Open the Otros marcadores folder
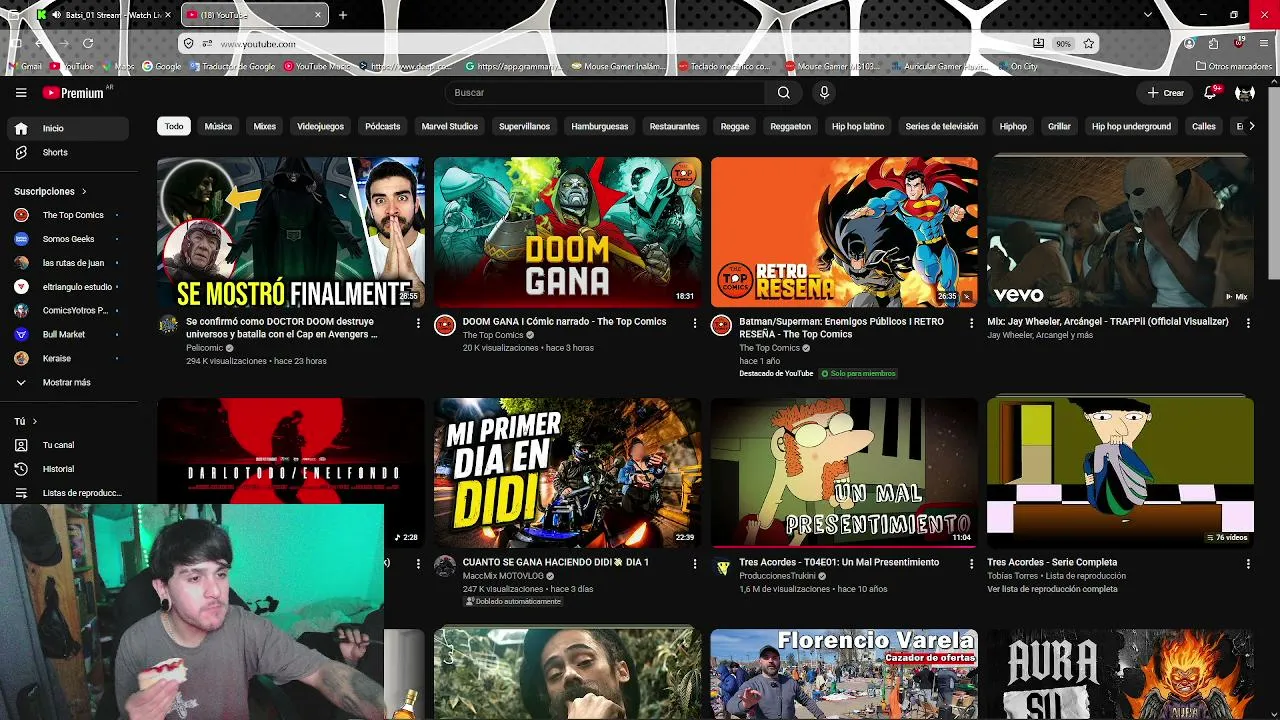Image resolution: width=1280 pixels, height=720 pixels. pyautogui.click(x=1234, y=67)
